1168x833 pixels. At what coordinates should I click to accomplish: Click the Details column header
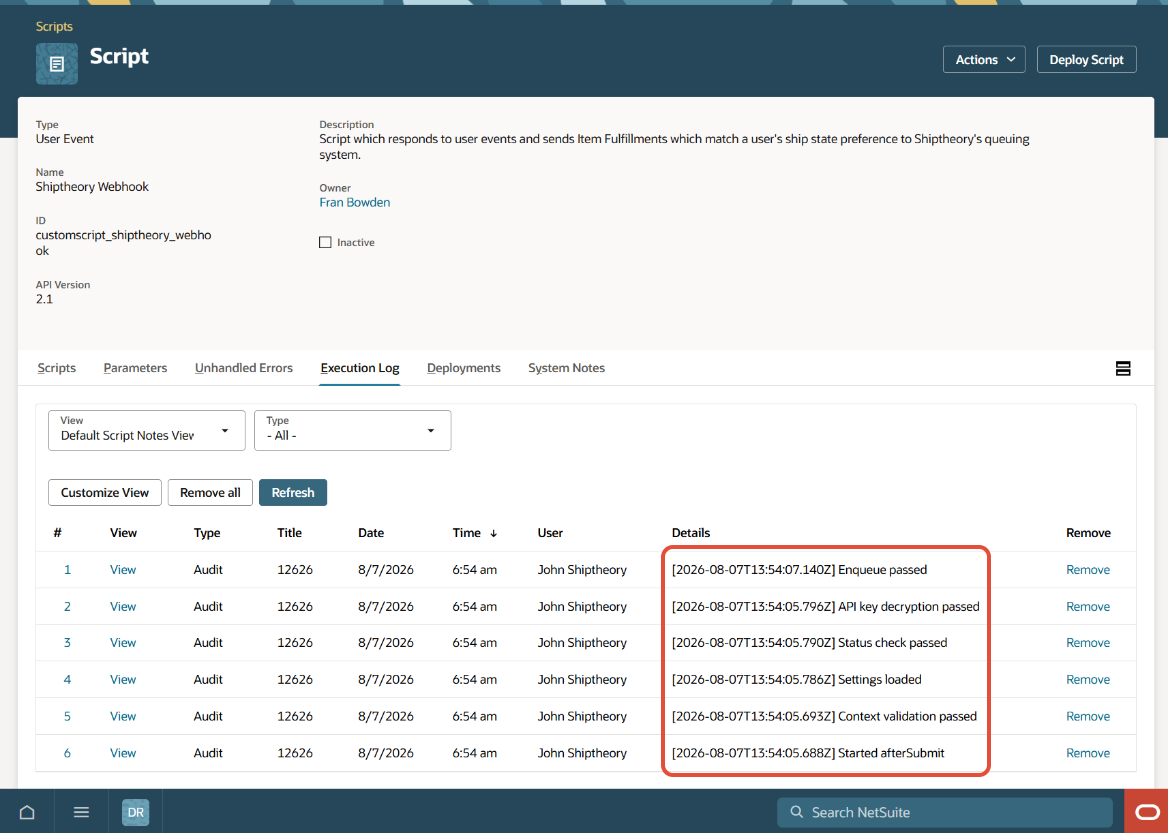pyautogui.click(x=691, y=533)
